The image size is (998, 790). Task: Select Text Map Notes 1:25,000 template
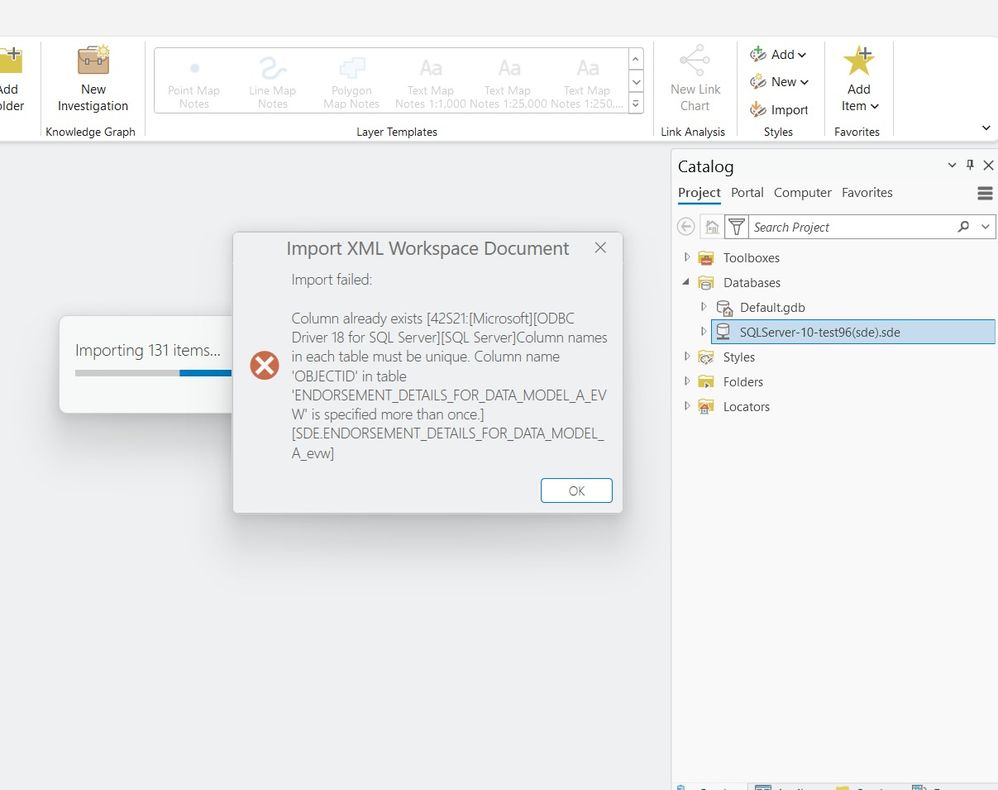508,81
